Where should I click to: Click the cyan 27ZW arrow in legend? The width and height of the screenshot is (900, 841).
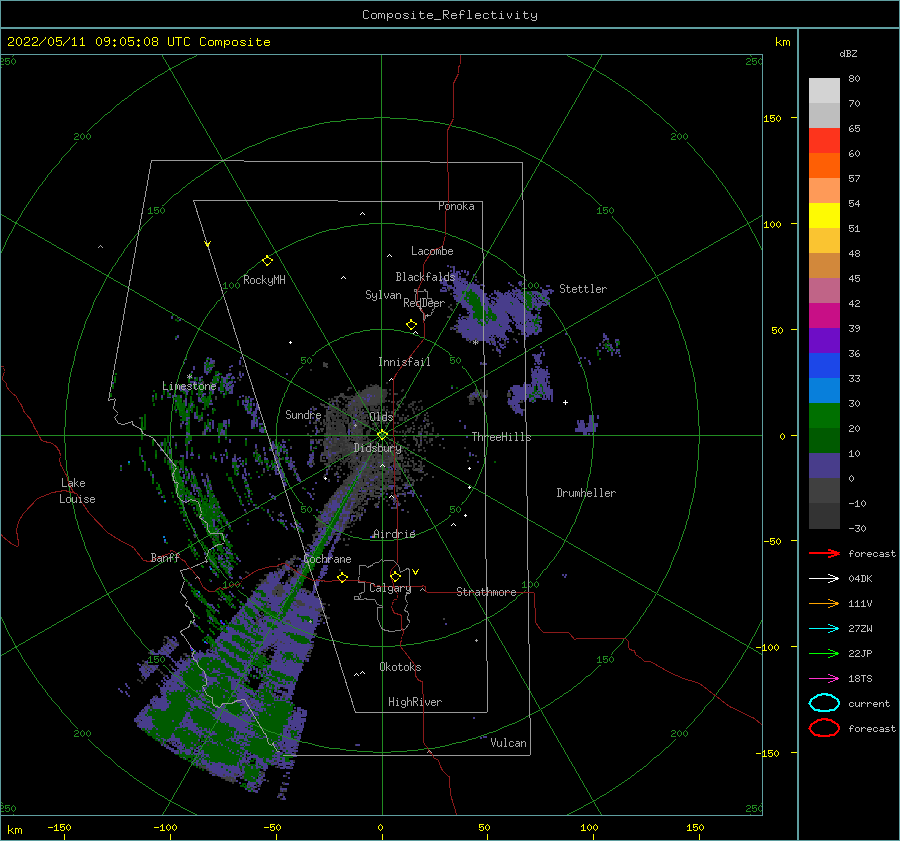824,629
